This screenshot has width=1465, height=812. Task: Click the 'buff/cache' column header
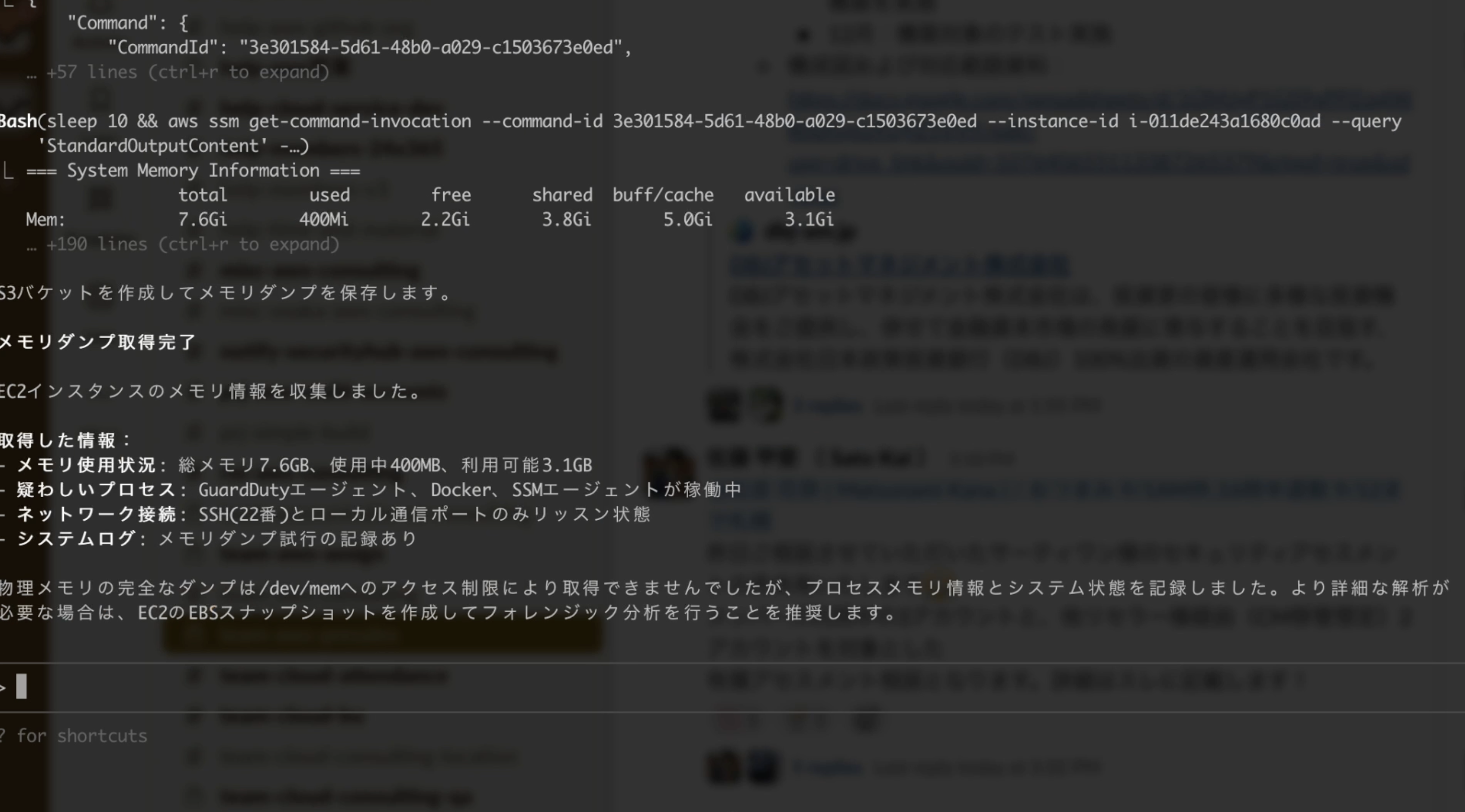pos(663,195)
